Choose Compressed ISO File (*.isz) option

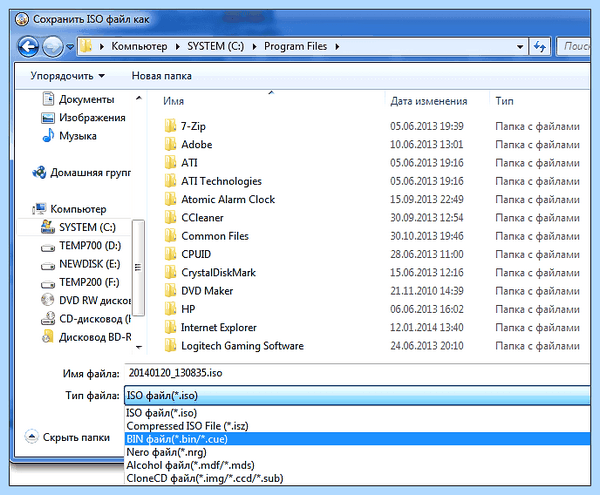click(x=357, y=426)
